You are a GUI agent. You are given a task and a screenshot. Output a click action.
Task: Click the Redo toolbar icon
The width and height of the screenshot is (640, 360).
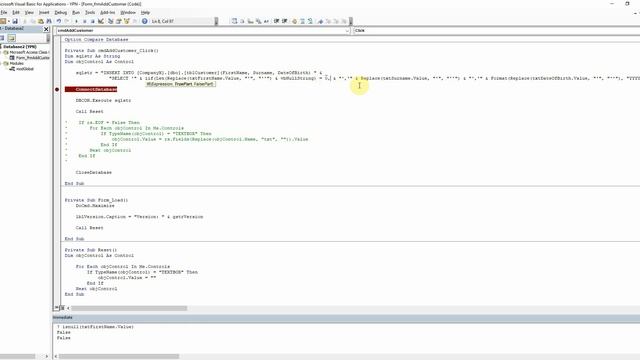coord(67,21)
